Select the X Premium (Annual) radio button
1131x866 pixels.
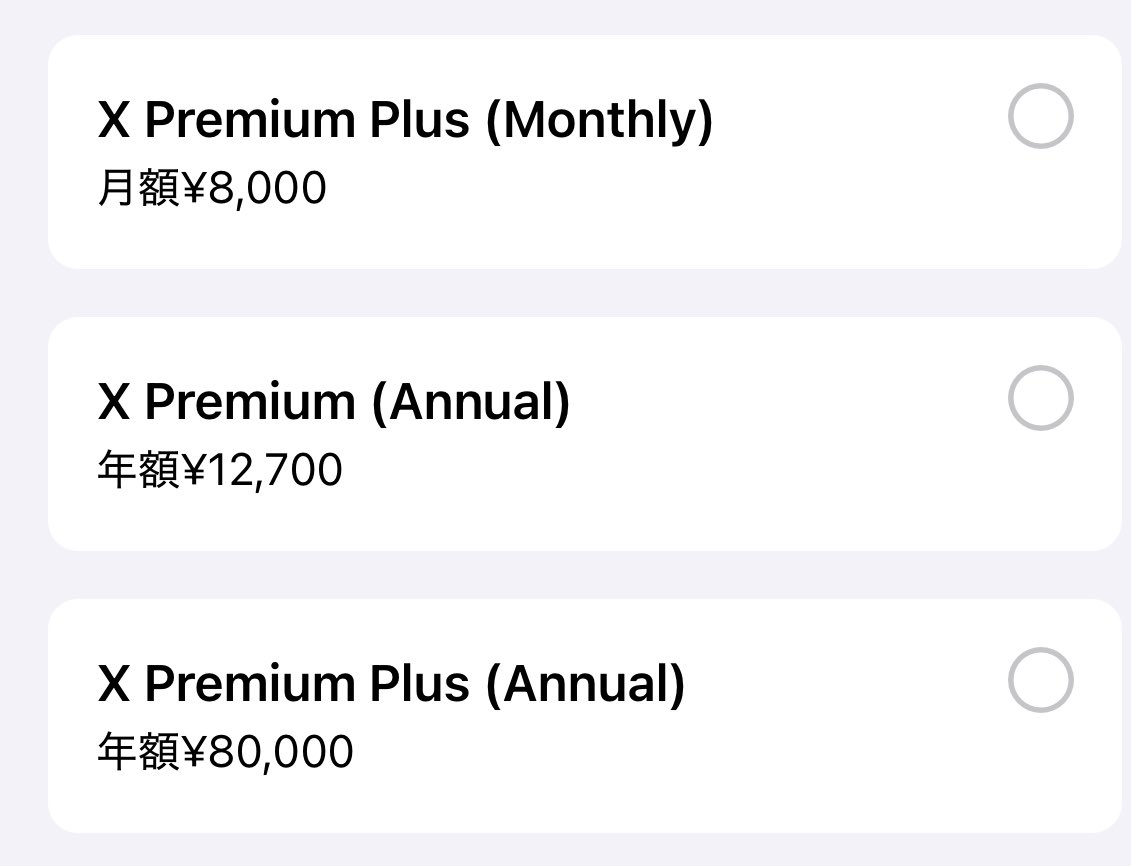pos(1040,398)
